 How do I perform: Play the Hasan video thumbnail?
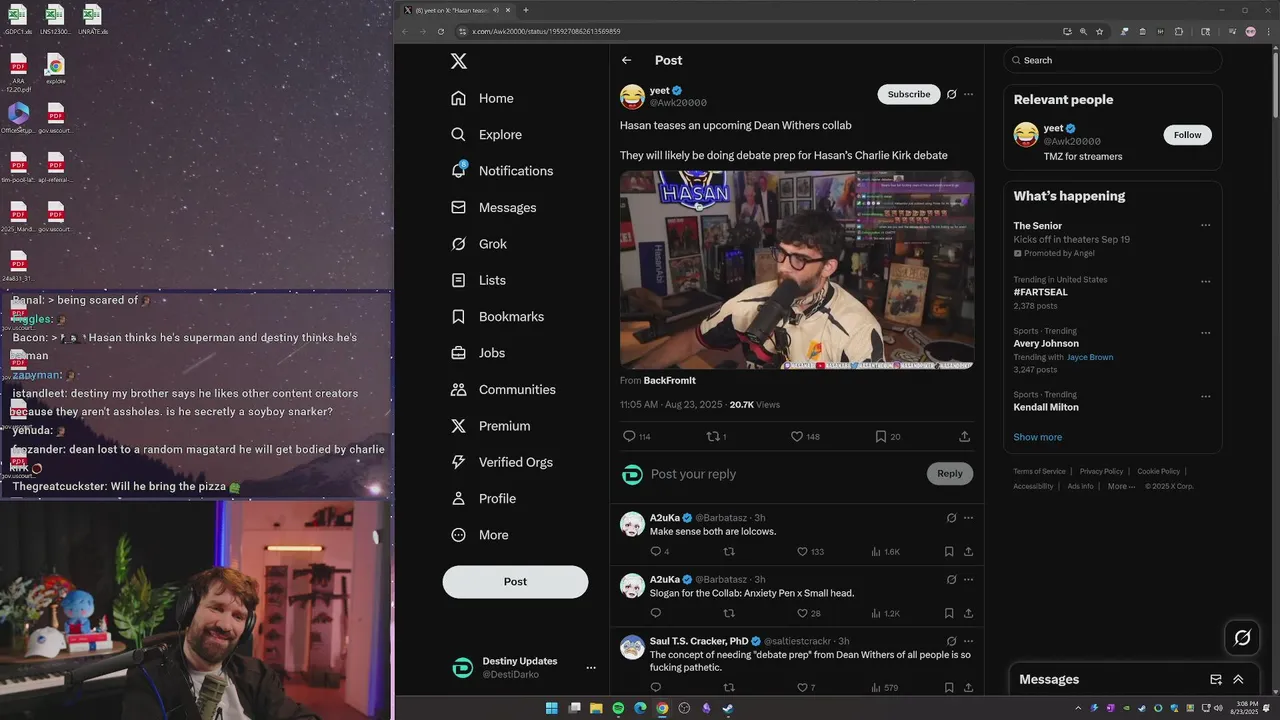[x=797, y=270]
